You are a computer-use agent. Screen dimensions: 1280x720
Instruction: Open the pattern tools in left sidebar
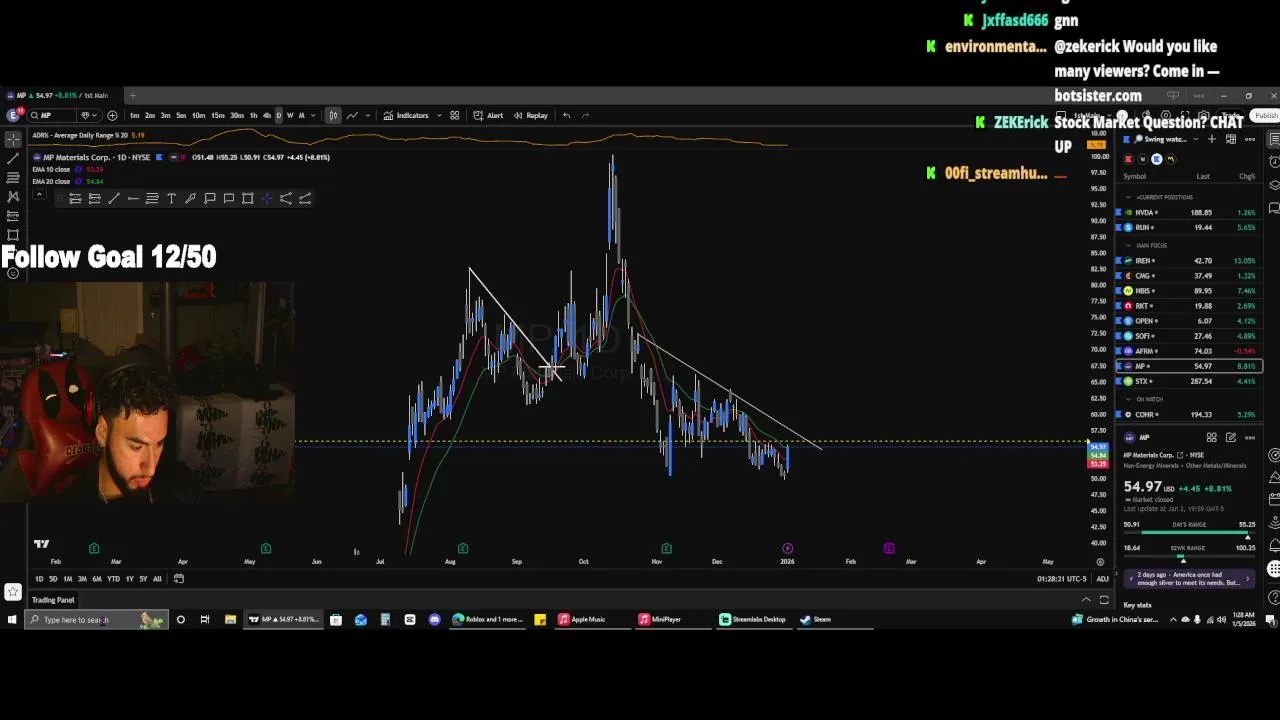point(13,196)
